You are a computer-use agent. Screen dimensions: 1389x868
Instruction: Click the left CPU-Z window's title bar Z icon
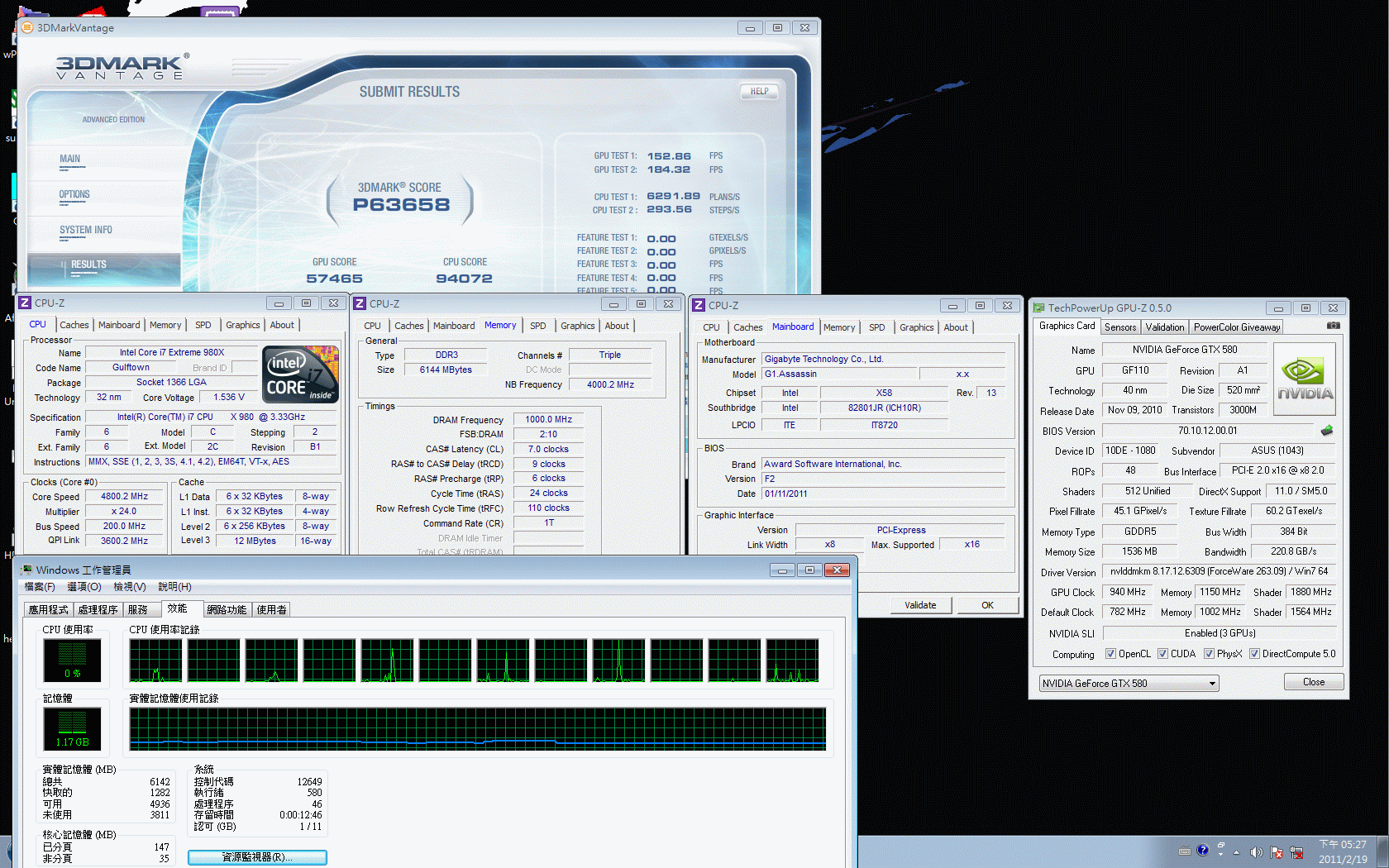pos(25,303)
